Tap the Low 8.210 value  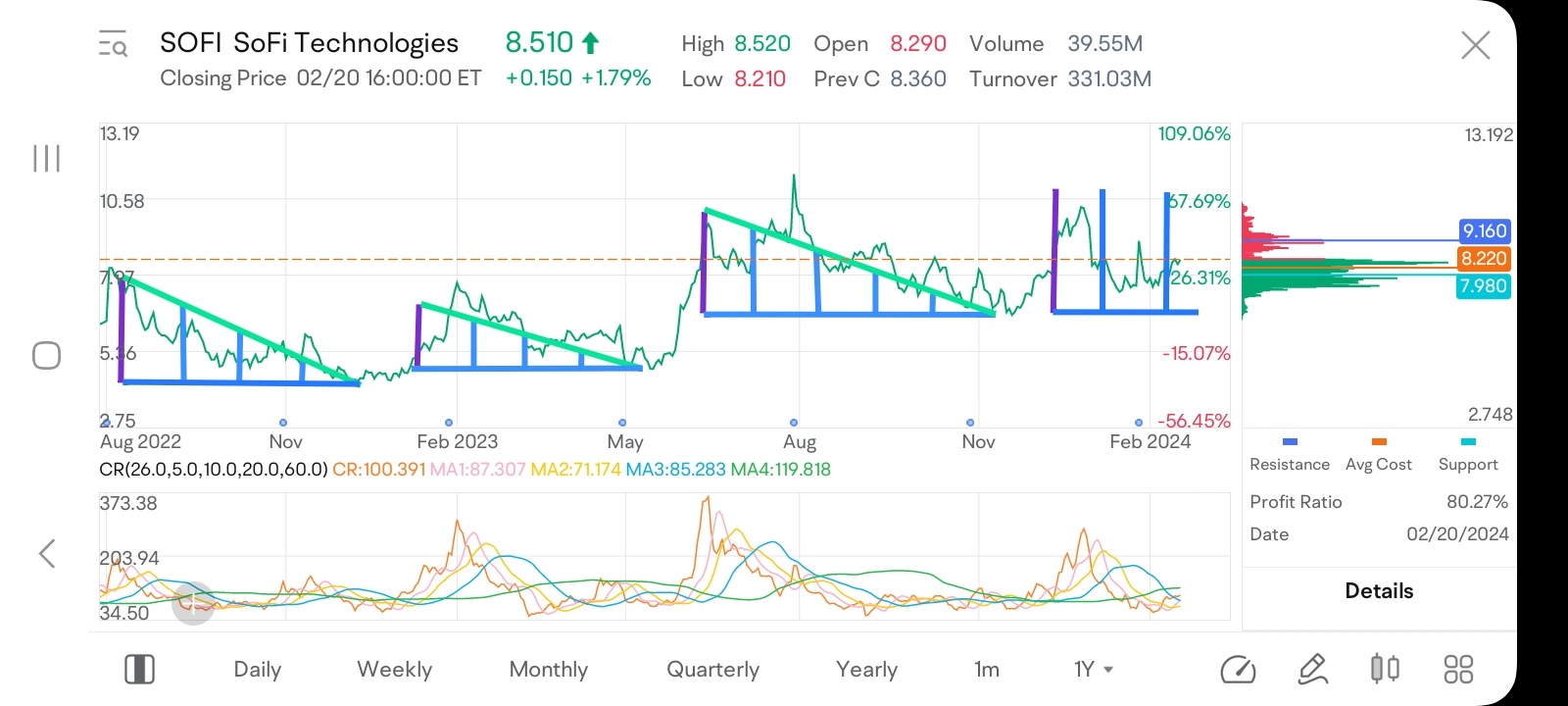click(x=760, y=79)
